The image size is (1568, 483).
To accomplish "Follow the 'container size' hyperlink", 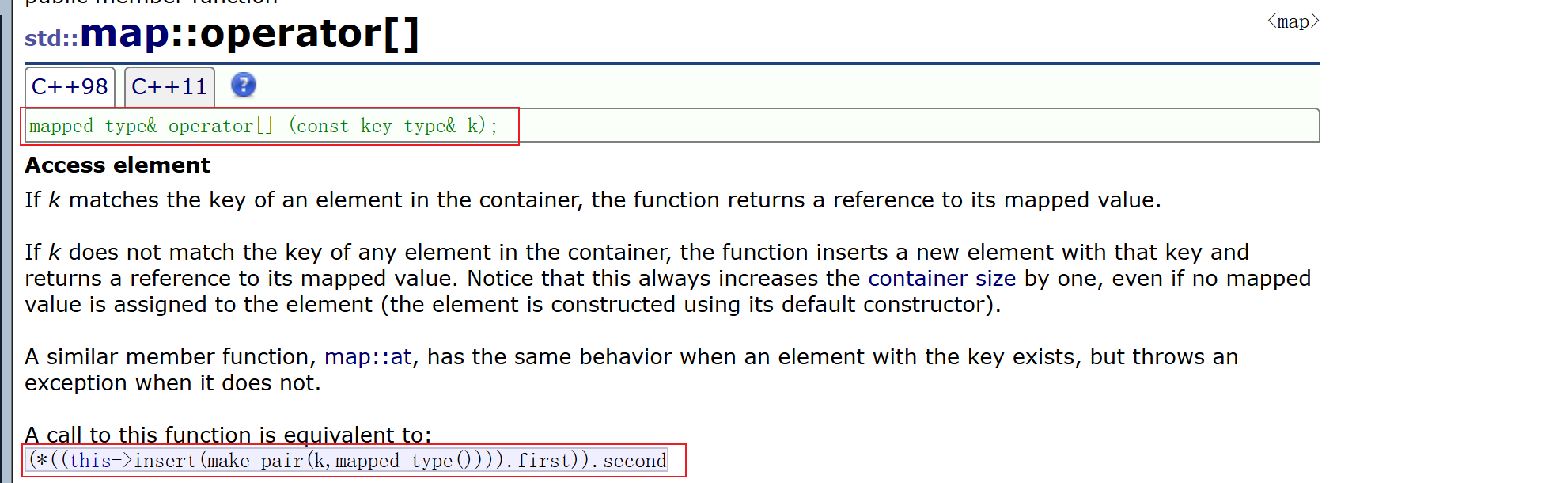I will 941,279.
